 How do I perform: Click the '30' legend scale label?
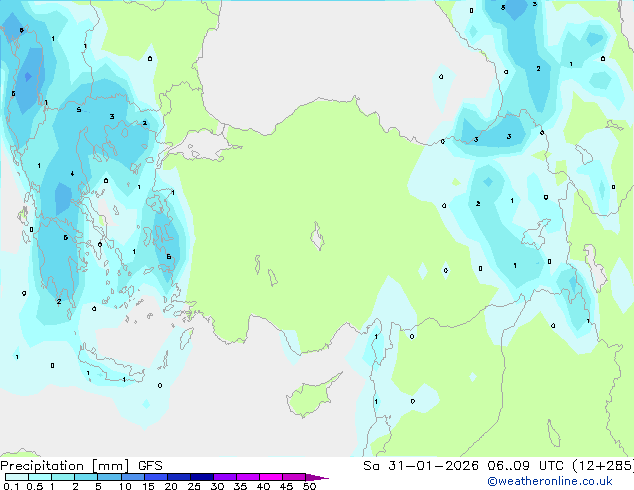click(x=217, y=486)
